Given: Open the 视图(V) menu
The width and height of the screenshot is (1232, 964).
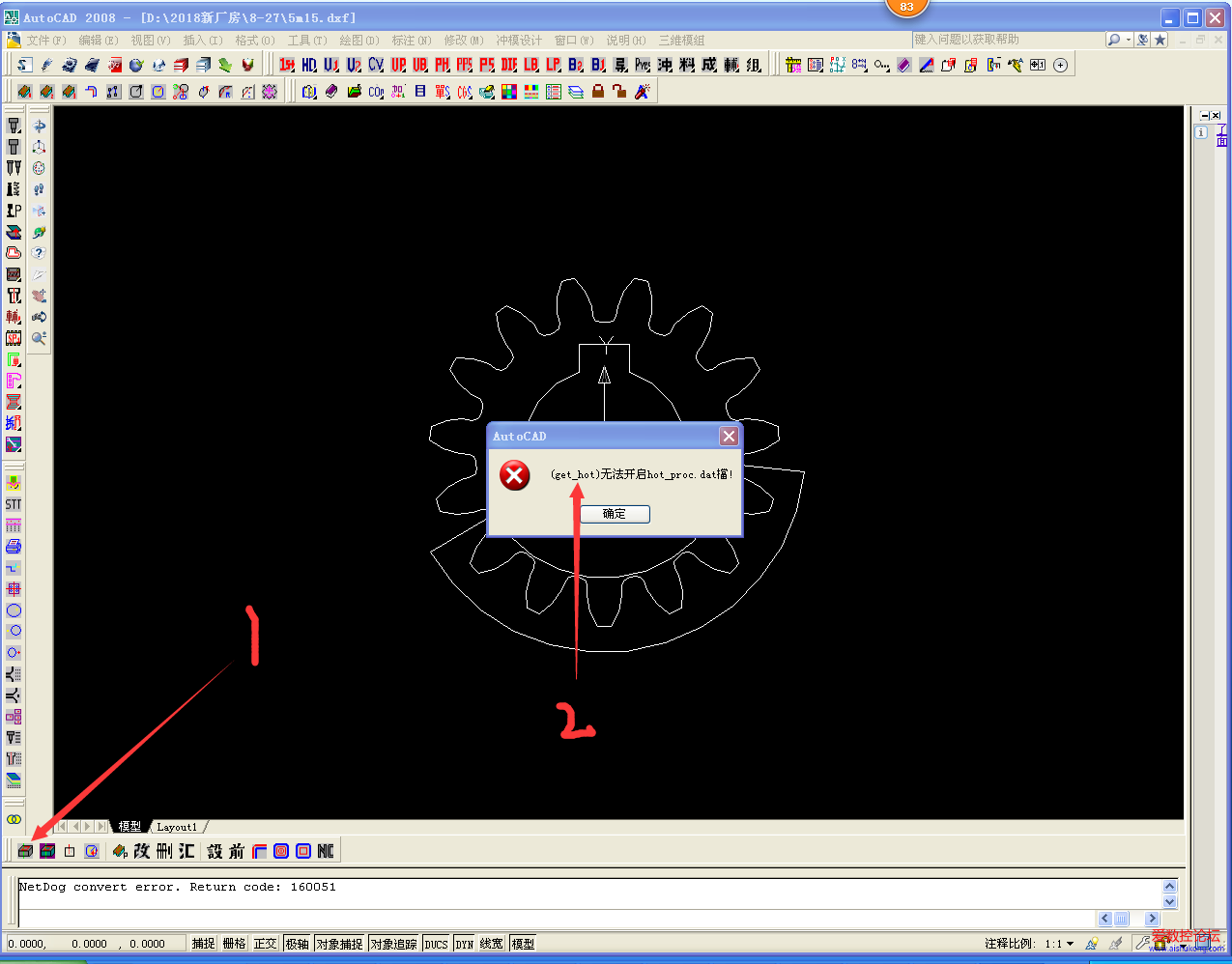Looking at the screenshot, I should (x=151, y=41).
